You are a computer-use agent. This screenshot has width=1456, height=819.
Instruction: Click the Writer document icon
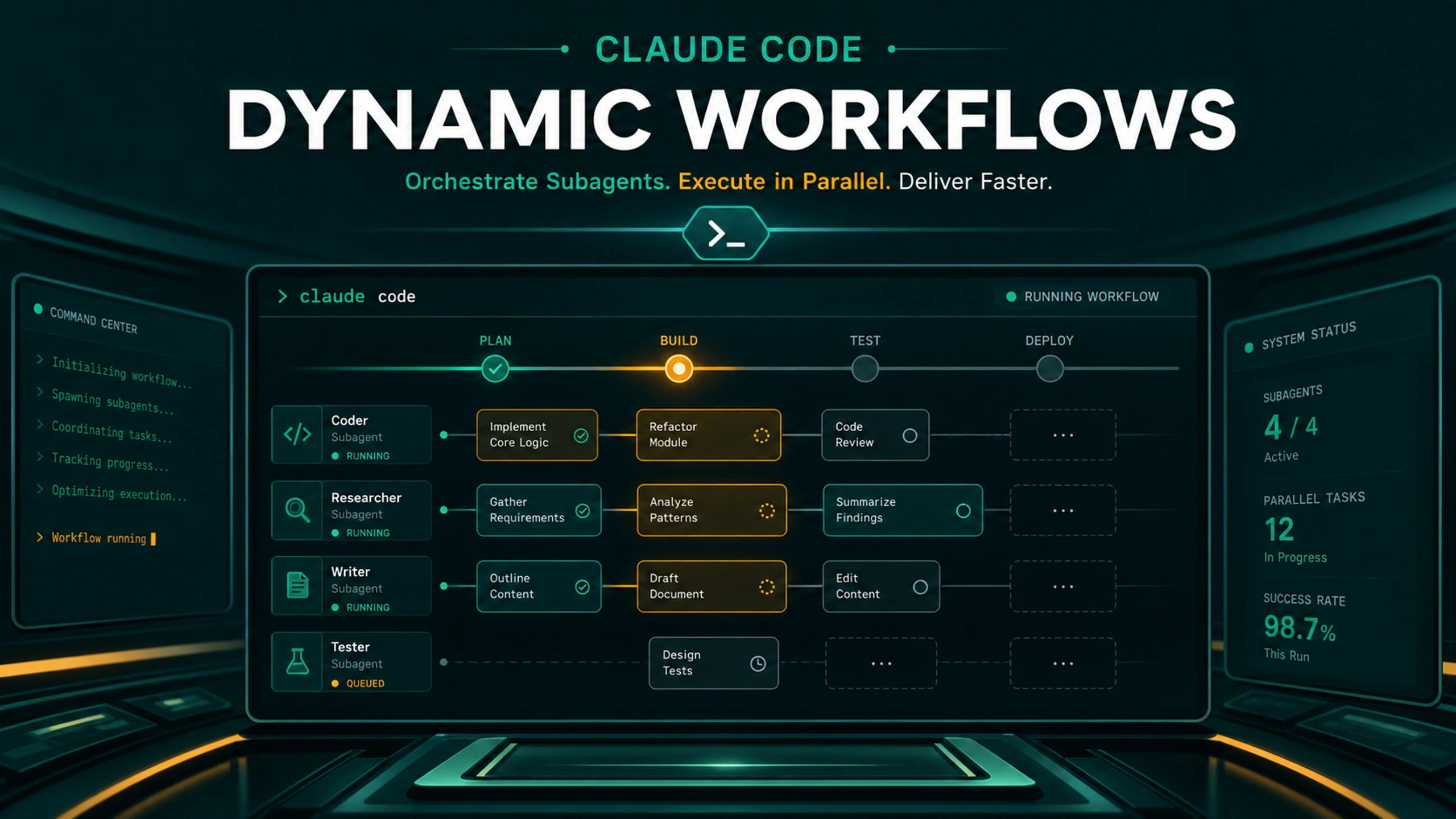pos(297,585)
